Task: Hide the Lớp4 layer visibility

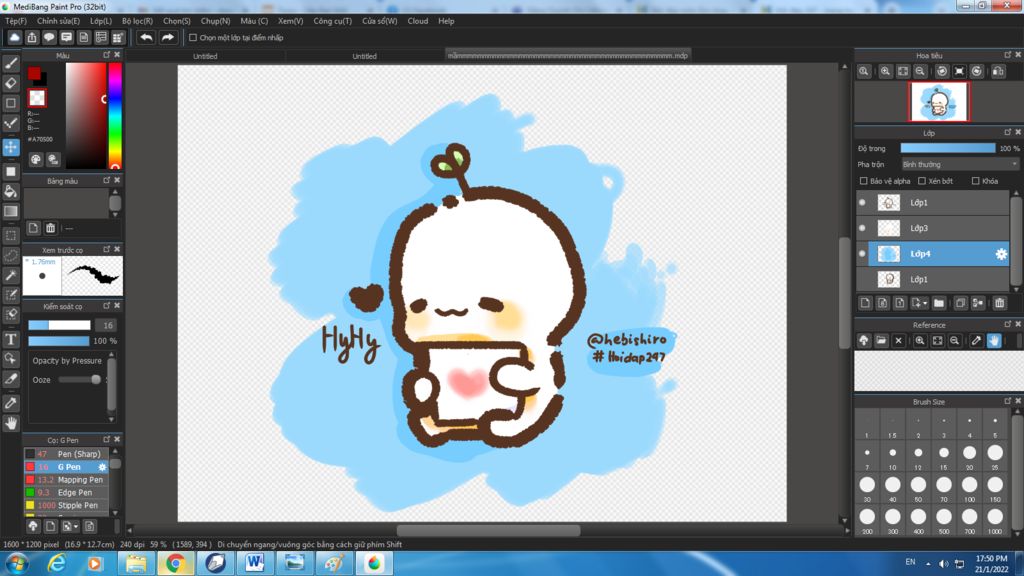Action: click(862, 253)
